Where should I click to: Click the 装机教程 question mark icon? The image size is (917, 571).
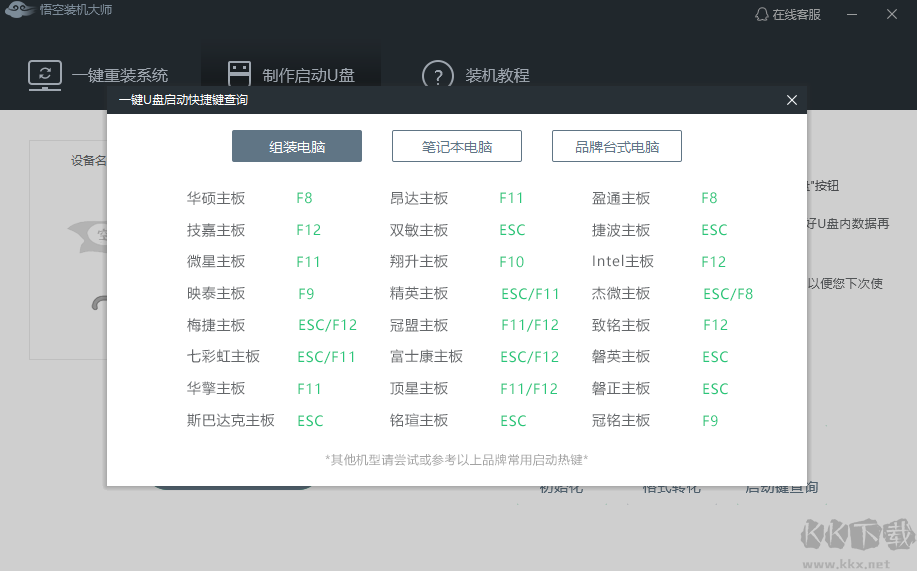[438, 75]
